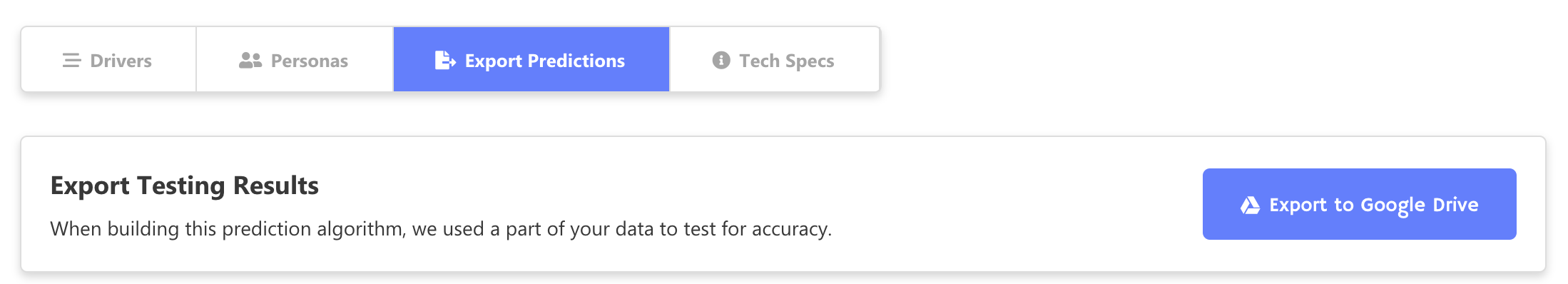The width and height of the screenshot is (1568, 284).
Task: Click the "Personas" text label
Action: click(310, 61)
